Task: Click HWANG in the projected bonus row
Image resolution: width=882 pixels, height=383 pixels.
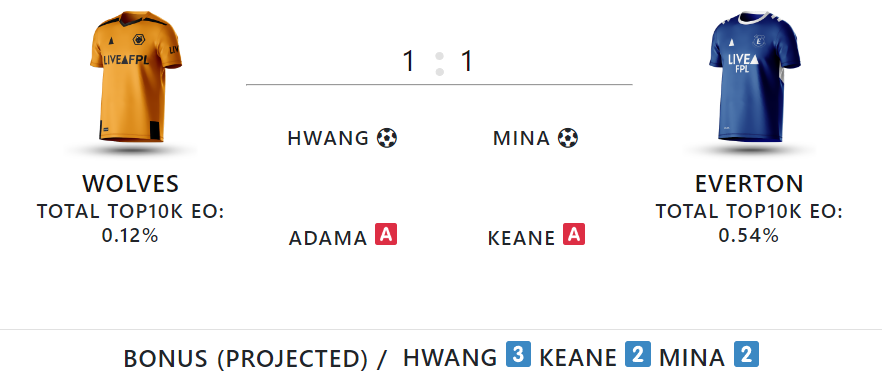Action: point(450,358)
